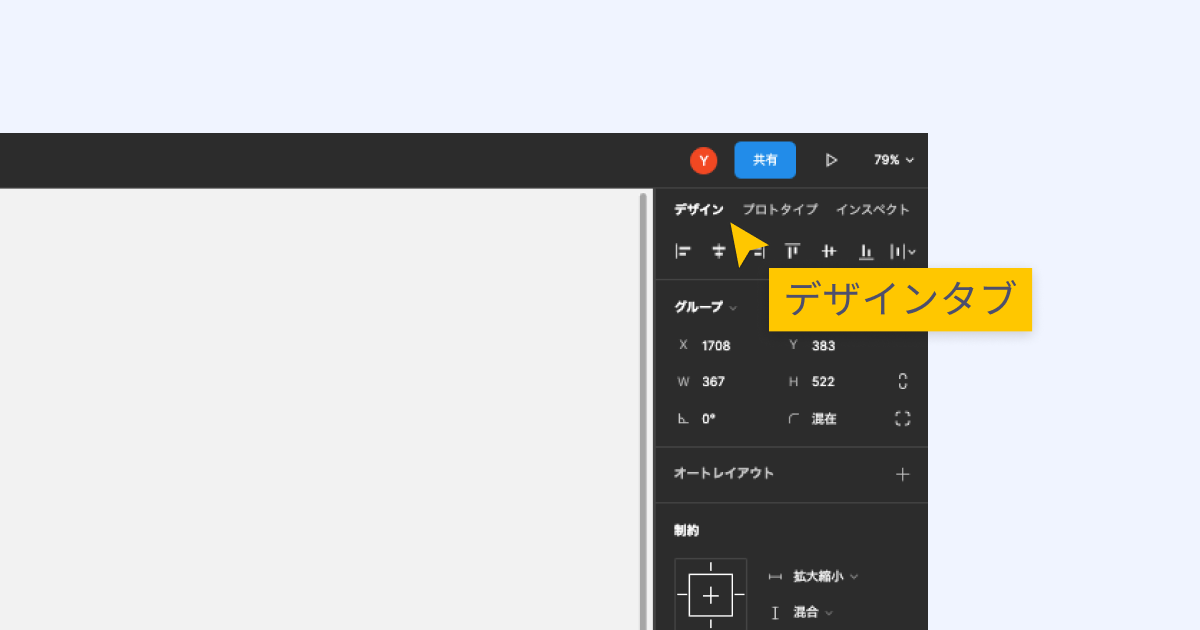1200x630 pixels.
Task: Edit the corner radius field 混在
Action: click(824, 419)
